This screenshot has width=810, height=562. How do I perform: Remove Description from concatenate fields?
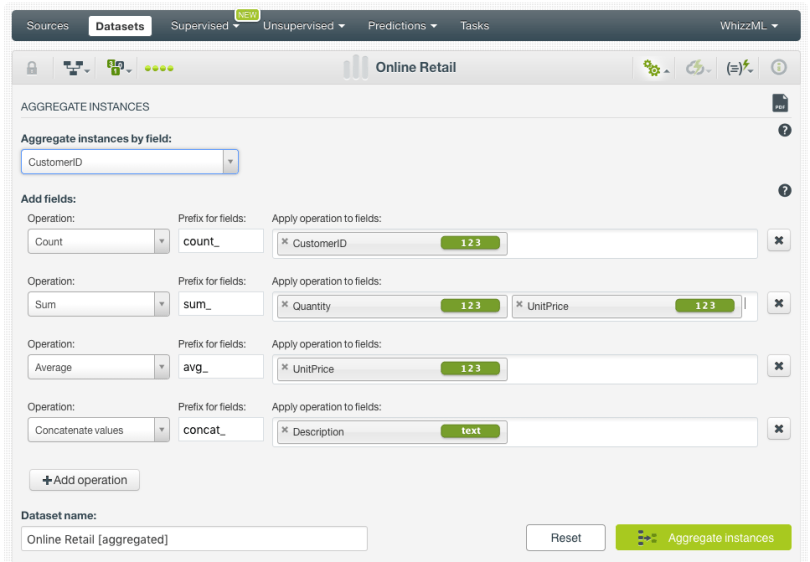click(285, 431)
